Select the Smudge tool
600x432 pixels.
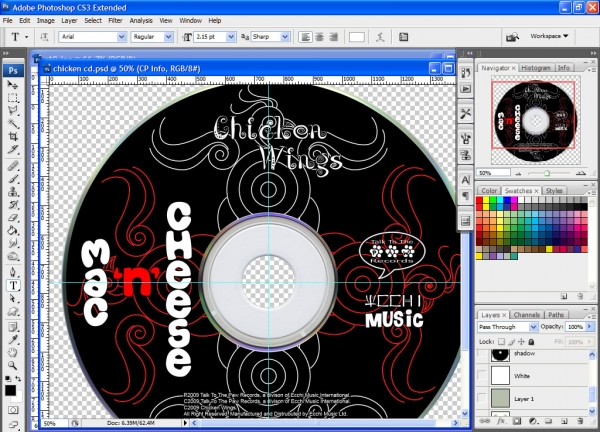pos(13,243)
